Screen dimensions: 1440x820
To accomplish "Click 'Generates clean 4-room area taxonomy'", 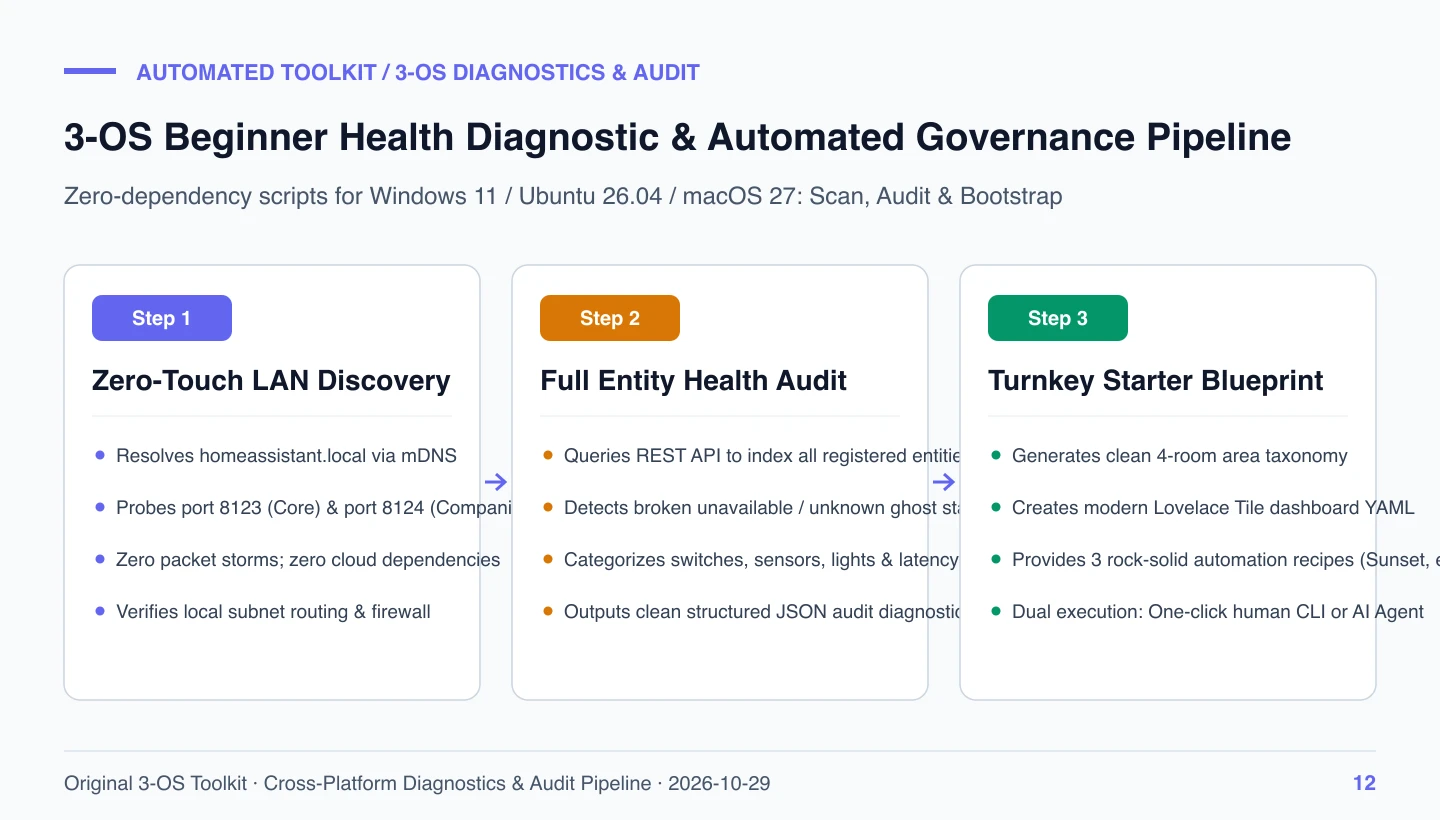I will [x=1180, y=456].
